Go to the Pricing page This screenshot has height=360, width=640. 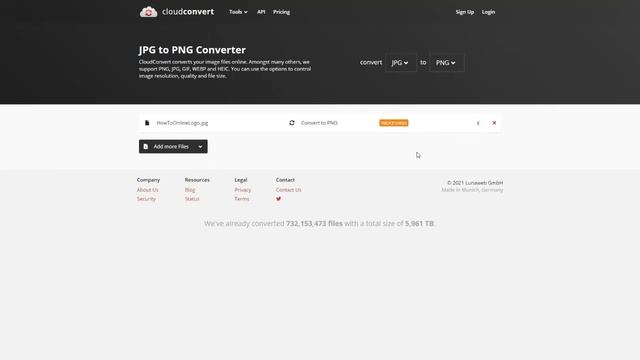click(x=281, y=12)
